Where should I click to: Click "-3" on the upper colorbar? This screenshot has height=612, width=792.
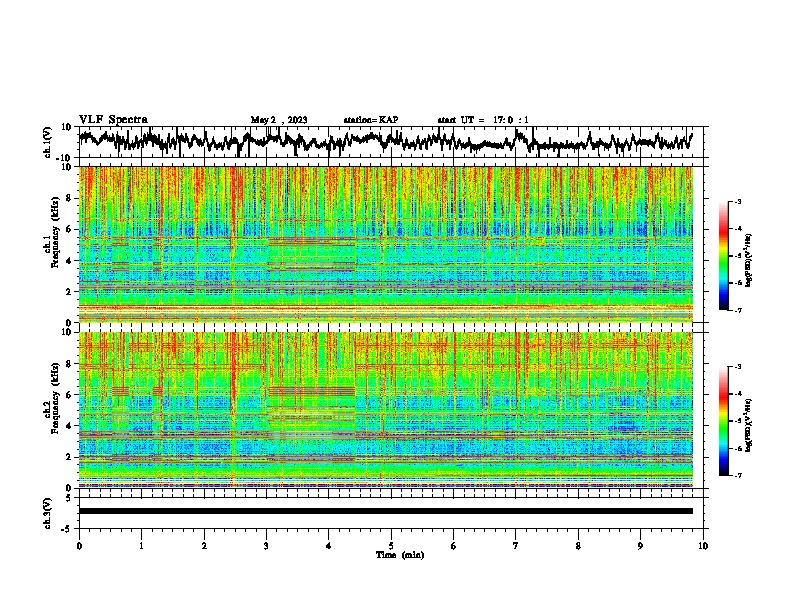738,201
